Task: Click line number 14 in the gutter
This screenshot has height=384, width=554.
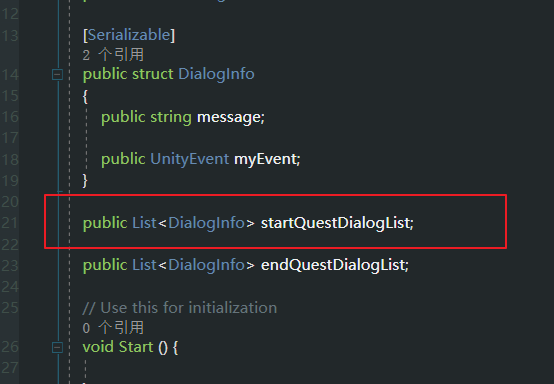Action: [x=10, y=75]
